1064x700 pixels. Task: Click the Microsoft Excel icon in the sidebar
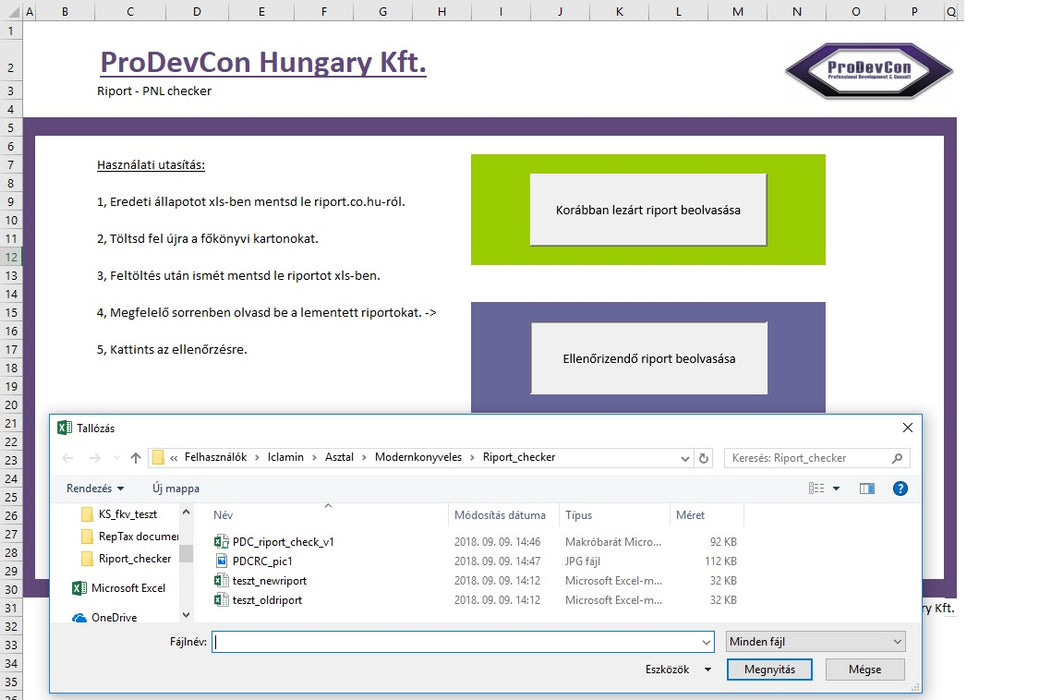pos(80,588)
